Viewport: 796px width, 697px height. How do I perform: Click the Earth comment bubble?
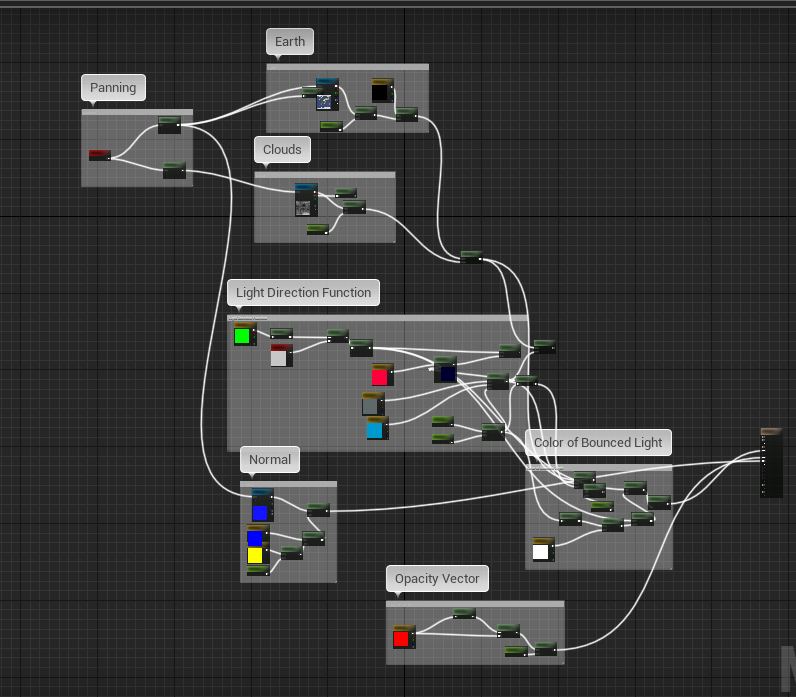290,41
